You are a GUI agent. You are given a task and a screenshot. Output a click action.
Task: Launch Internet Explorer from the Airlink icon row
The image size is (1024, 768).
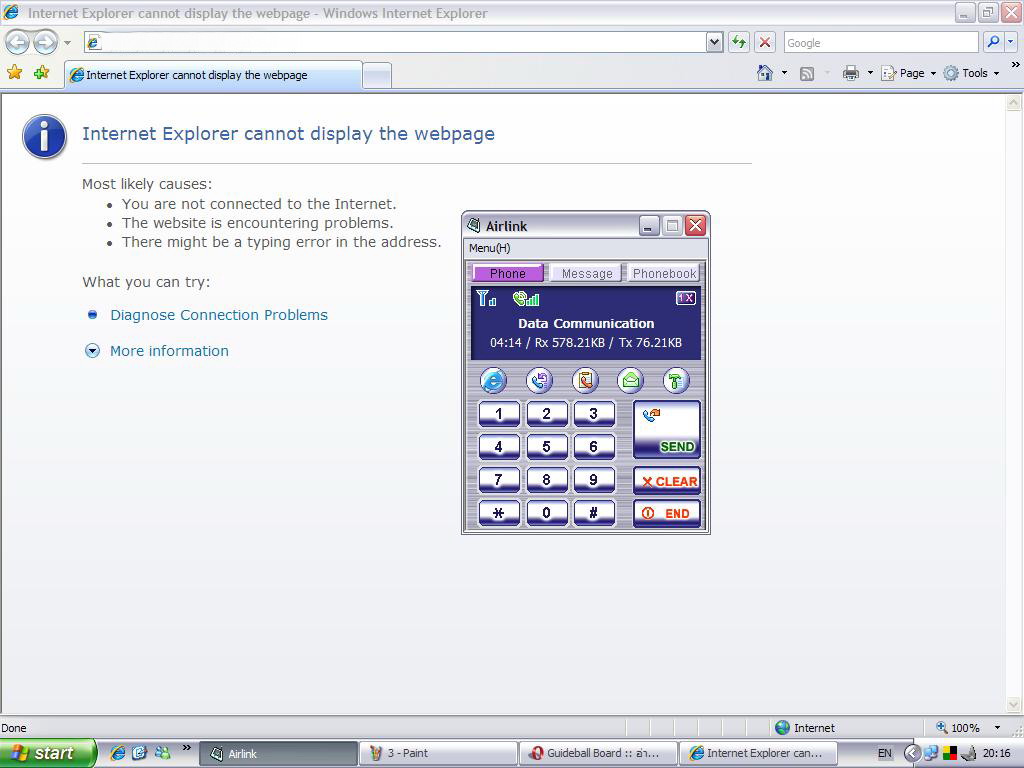click(x=493, y=380)
